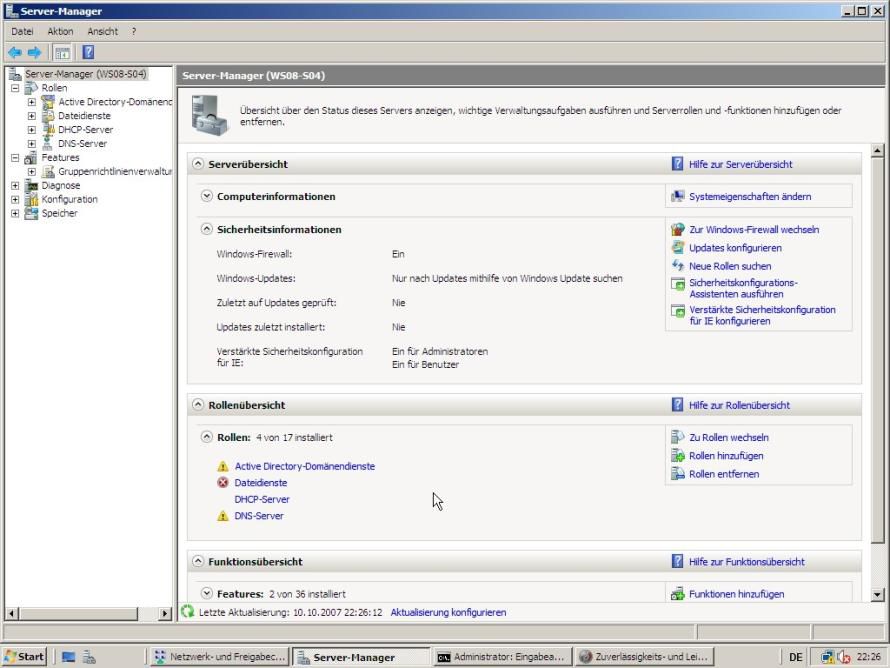
Task: Click the Funktionen hinzufügen icon
Action: pos(678,594)
